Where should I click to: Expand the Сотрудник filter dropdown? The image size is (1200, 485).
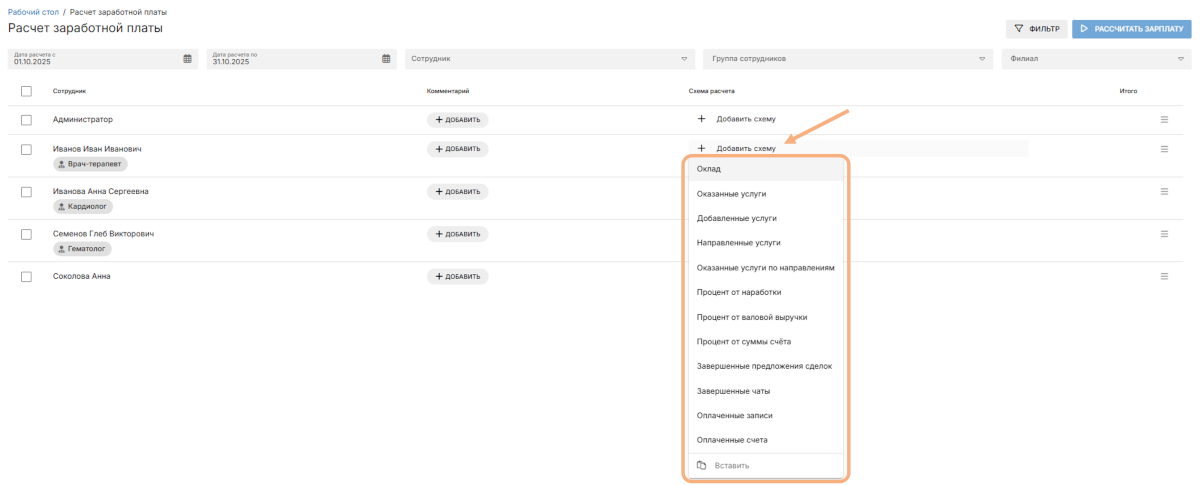pyautogui.click(x=550, y=59)
